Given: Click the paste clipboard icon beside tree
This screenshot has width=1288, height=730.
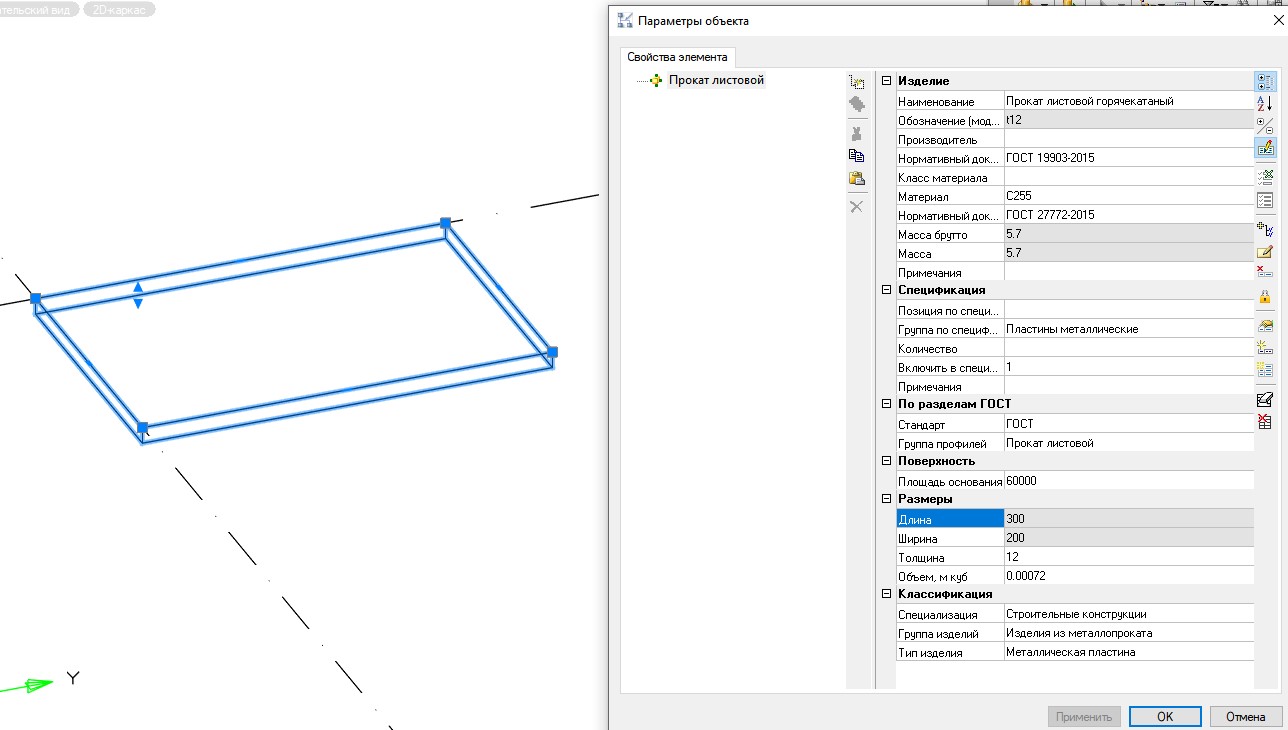Looking at the screenshot, I should click(856, 179).
